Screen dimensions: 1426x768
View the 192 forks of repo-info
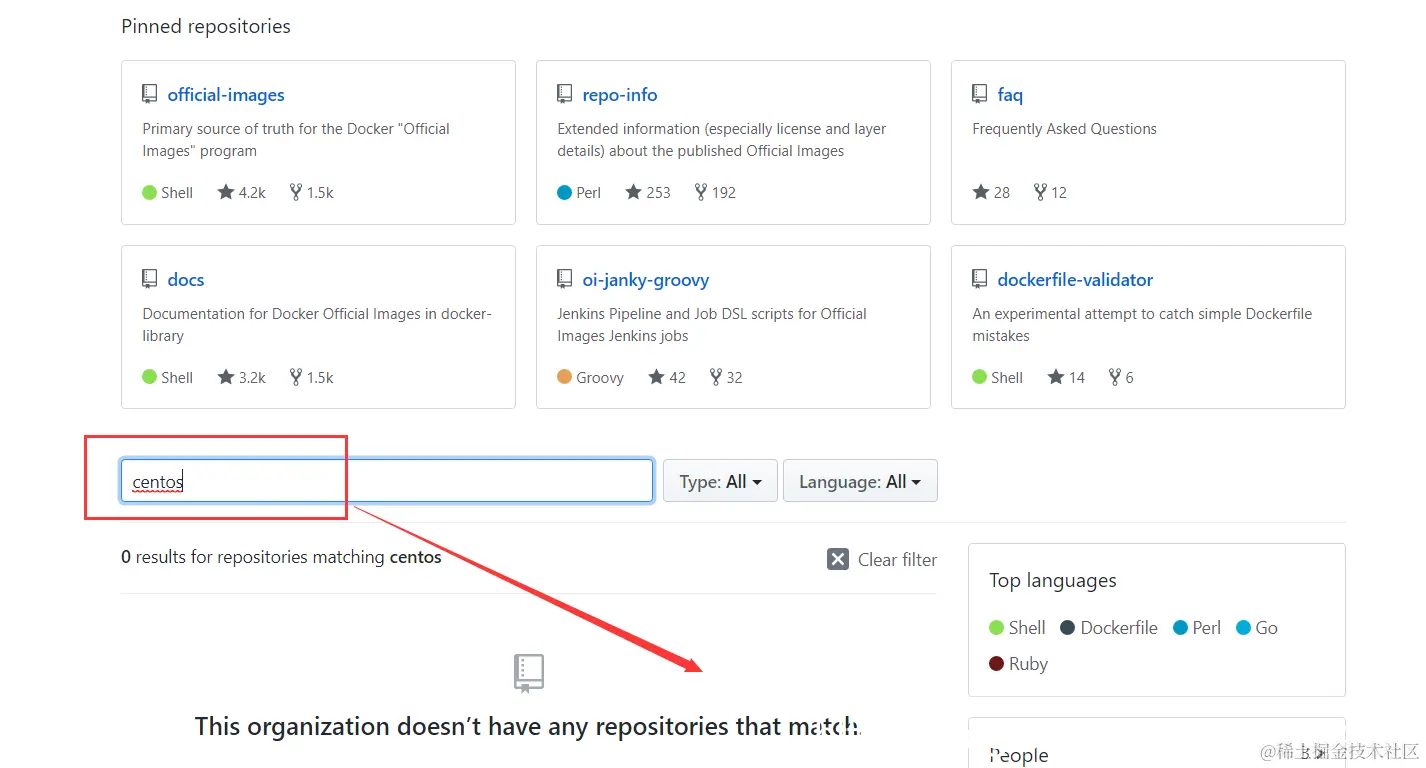(x=715, y=192)
